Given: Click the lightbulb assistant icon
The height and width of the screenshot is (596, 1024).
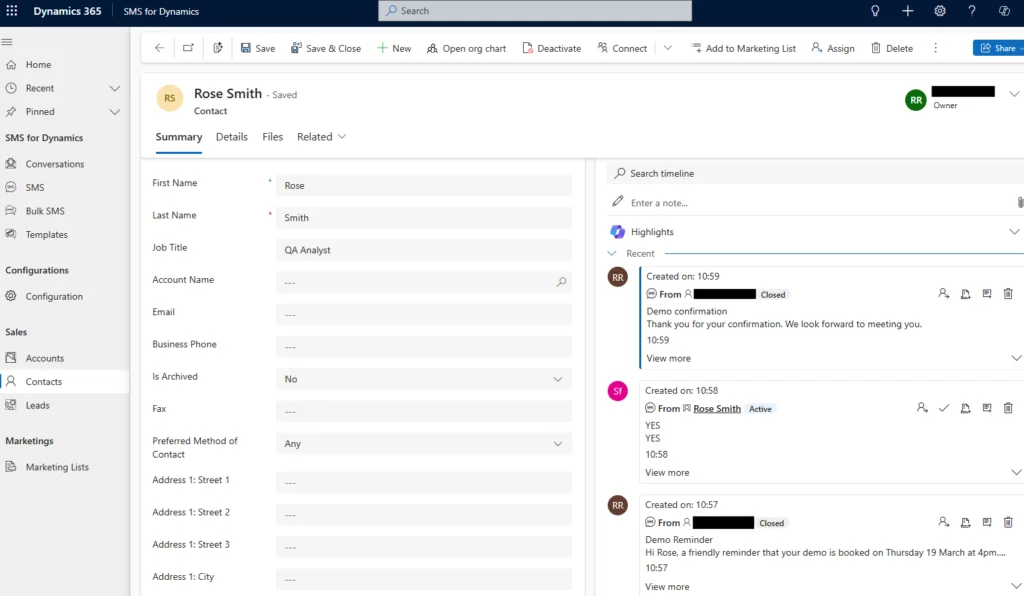Looking at the screenshot, I should tap(875, 10).
